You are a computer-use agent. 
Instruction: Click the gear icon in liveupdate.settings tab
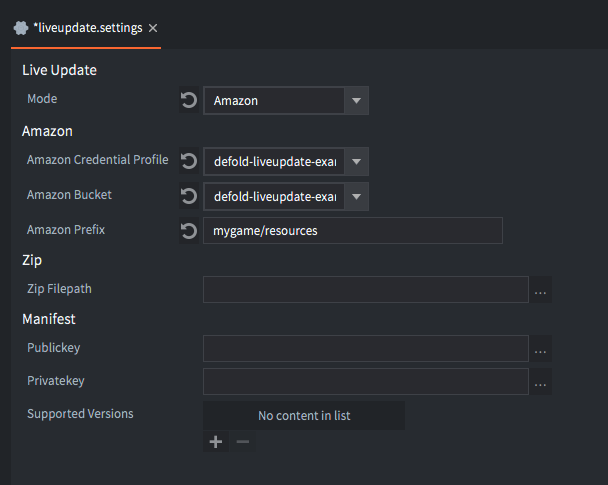point(20,28)
